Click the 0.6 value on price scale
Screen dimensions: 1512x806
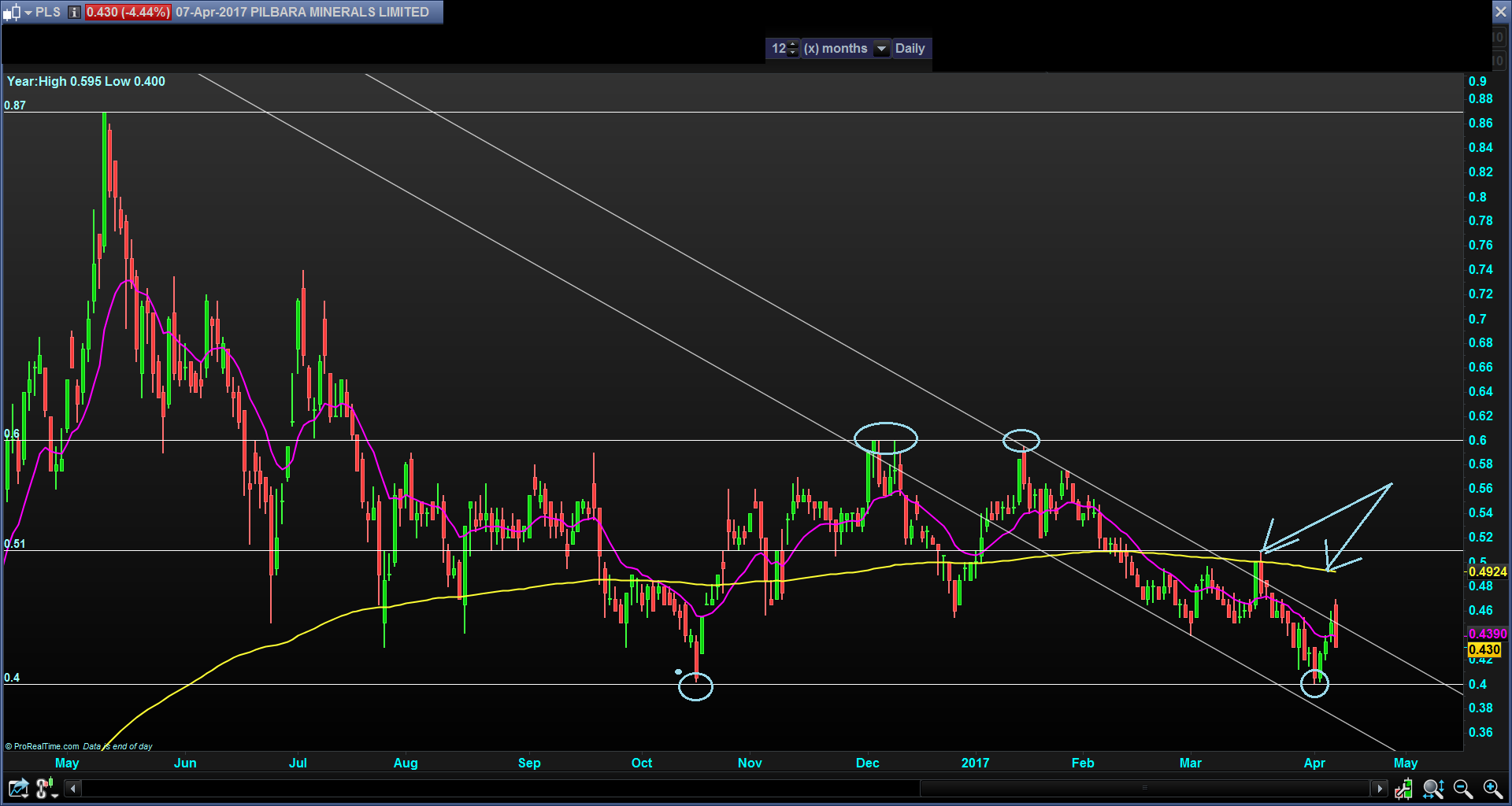(1477, 440)
